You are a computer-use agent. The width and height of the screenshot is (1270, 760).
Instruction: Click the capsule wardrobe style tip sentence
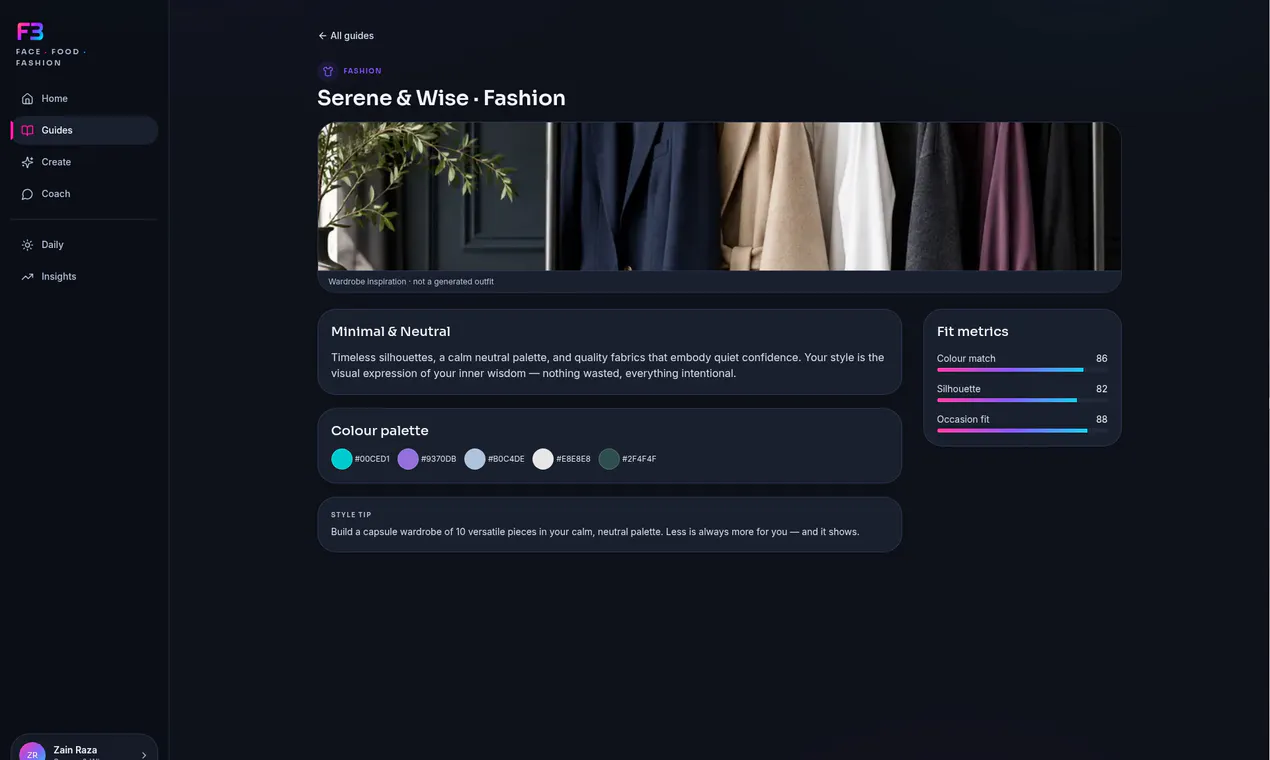click(x=595, y=532)
